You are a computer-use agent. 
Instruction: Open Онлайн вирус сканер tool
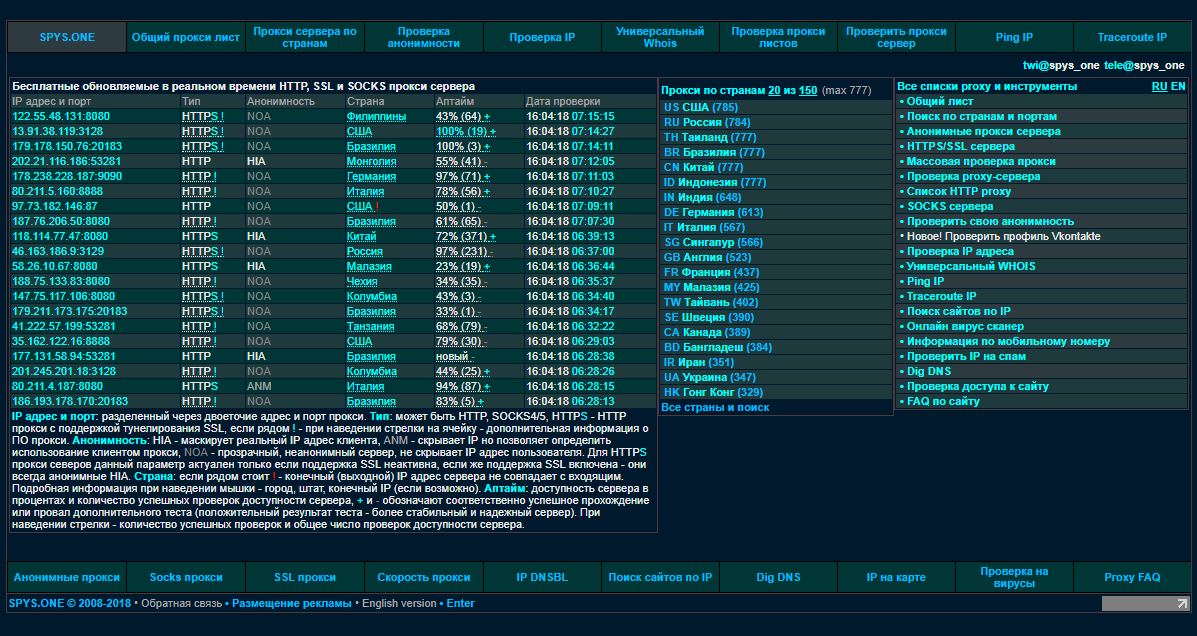966,327
